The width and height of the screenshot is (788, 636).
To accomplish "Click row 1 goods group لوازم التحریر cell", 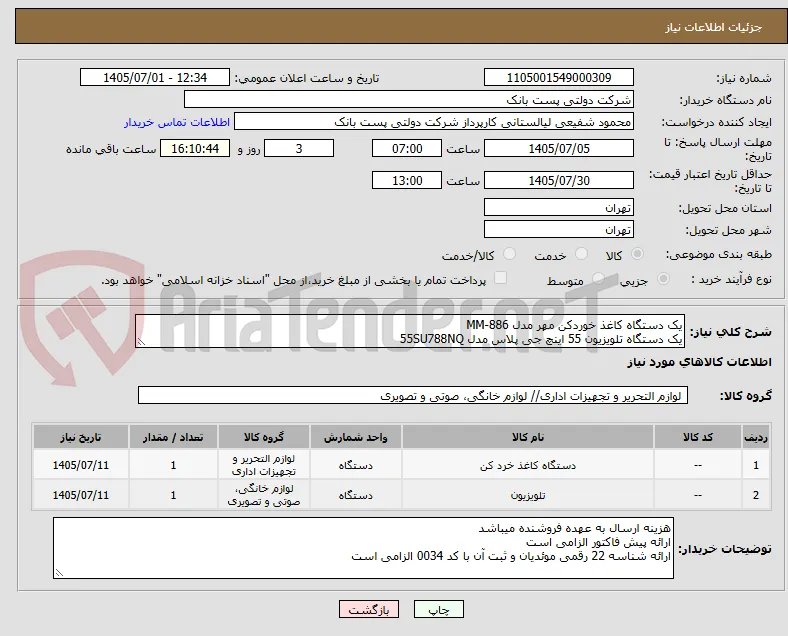I will (x=264, y=465).
